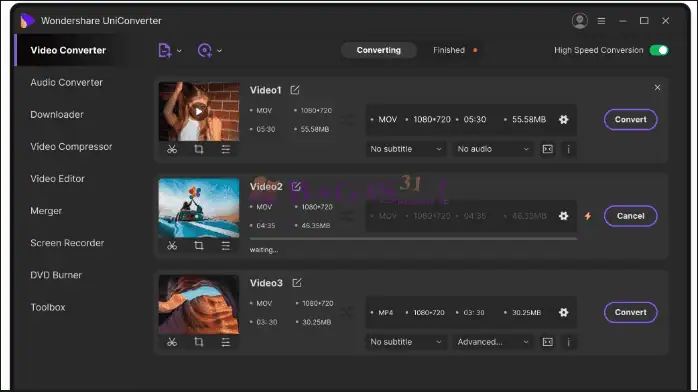Screen dimensions: 698x392
Task: Open Video3 output settings gear
Action: [564, 312]
